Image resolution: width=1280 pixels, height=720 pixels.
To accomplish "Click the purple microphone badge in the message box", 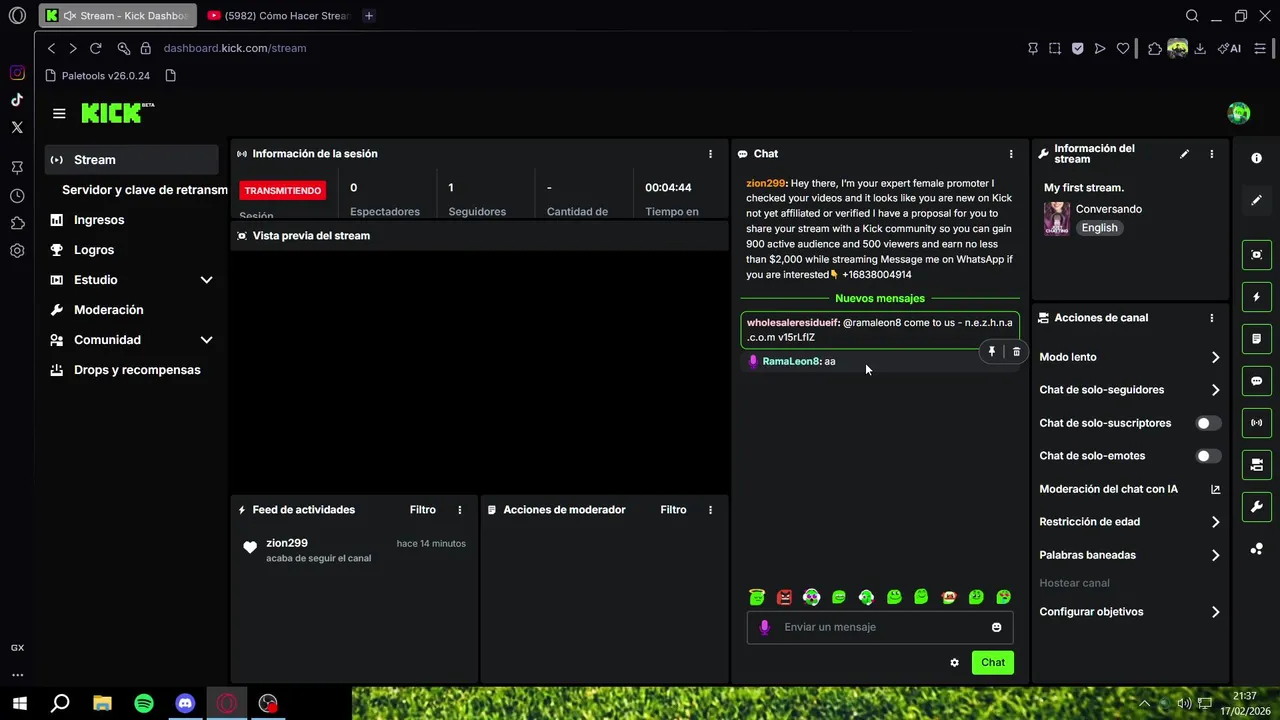I will tap(765, 627).
